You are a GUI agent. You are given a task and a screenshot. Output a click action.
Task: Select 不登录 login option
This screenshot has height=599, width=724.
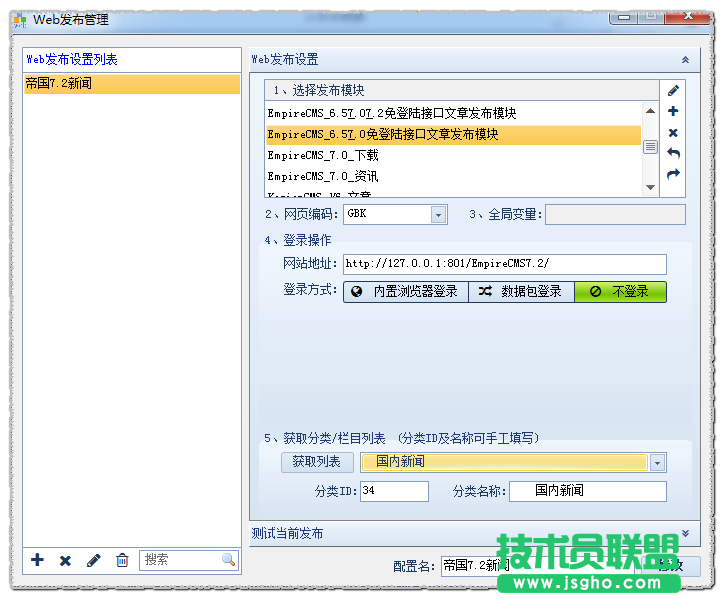point(620,292)
